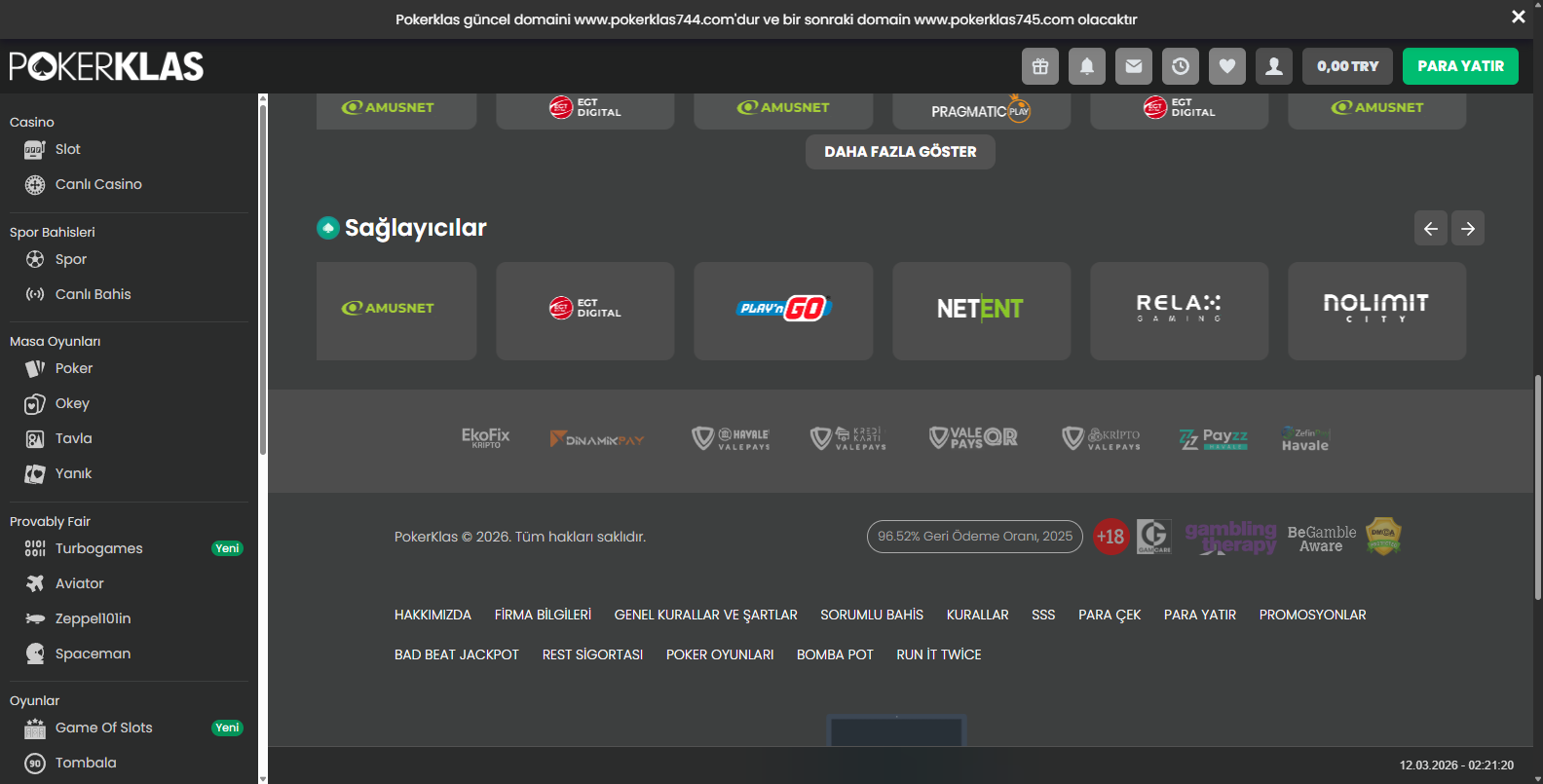The width and height of the screenshot is (1543, 784).
Task: Open Canlı Casino in the sidebar
Action: coord(98,184)
